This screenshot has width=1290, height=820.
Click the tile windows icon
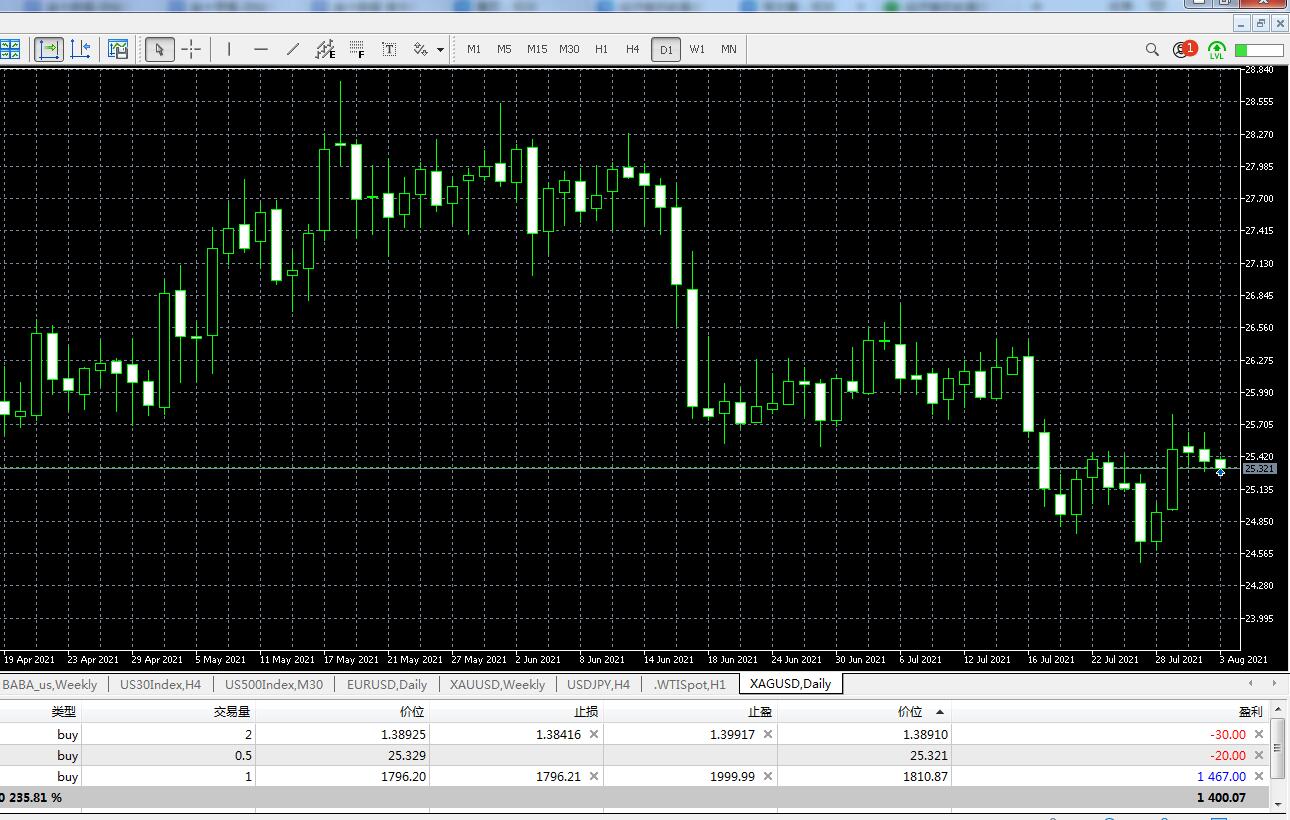coord(10,49)
